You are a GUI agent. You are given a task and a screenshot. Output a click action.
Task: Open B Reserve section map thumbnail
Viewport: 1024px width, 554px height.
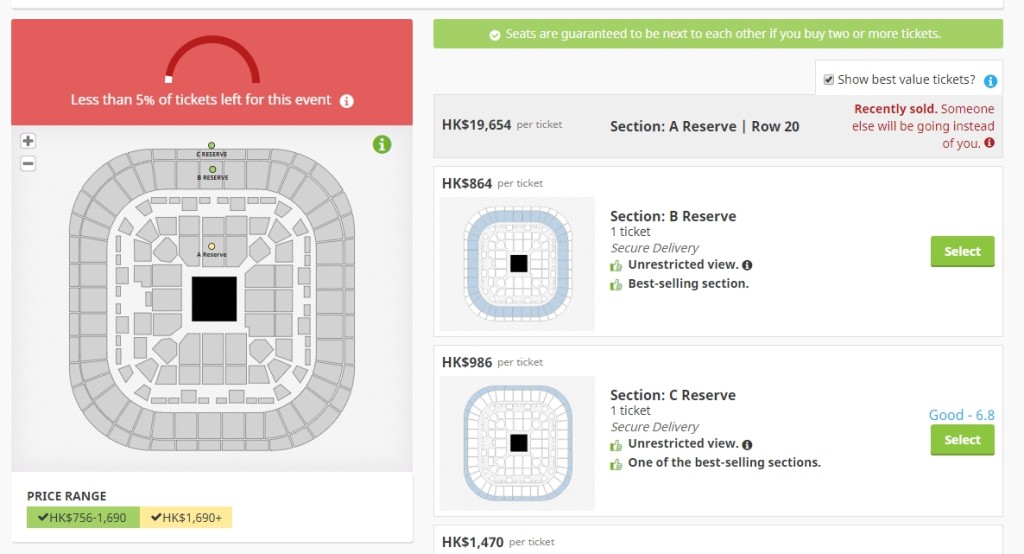coord(517,264)
